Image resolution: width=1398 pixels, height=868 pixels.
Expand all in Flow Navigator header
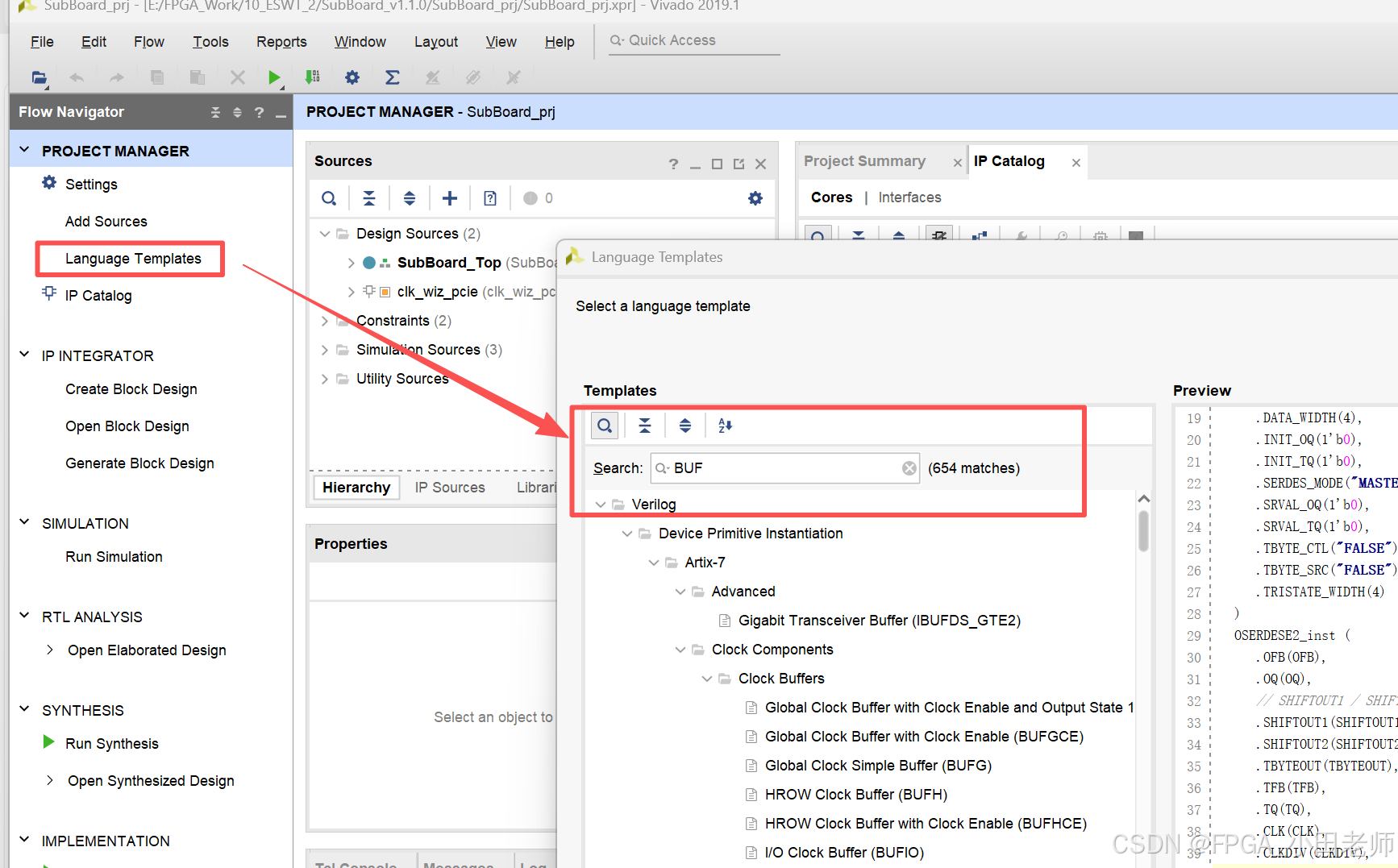pyautogui.click(x=237, y=112)
